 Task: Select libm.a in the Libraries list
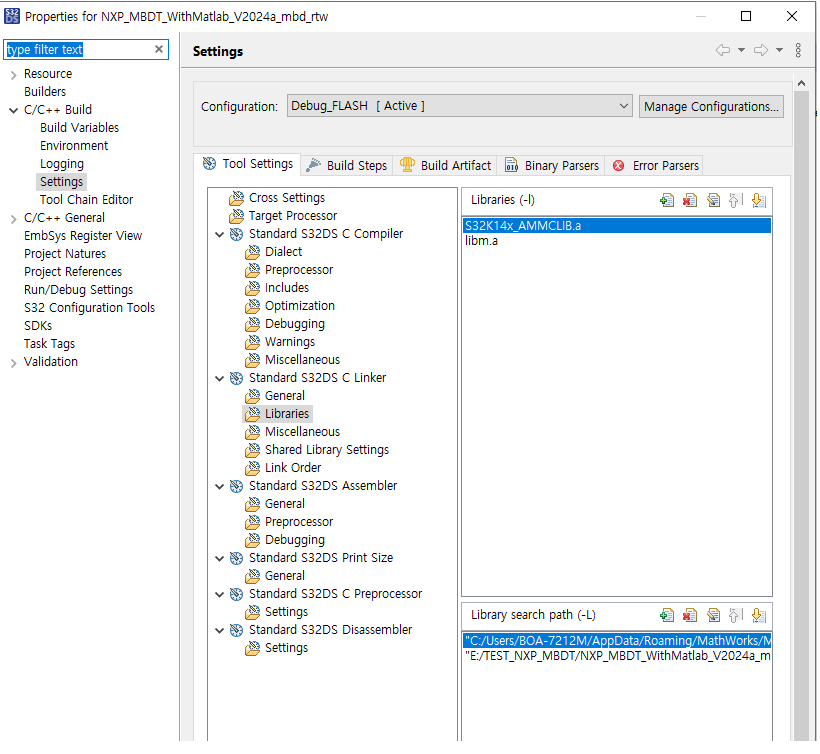[482, 241]
